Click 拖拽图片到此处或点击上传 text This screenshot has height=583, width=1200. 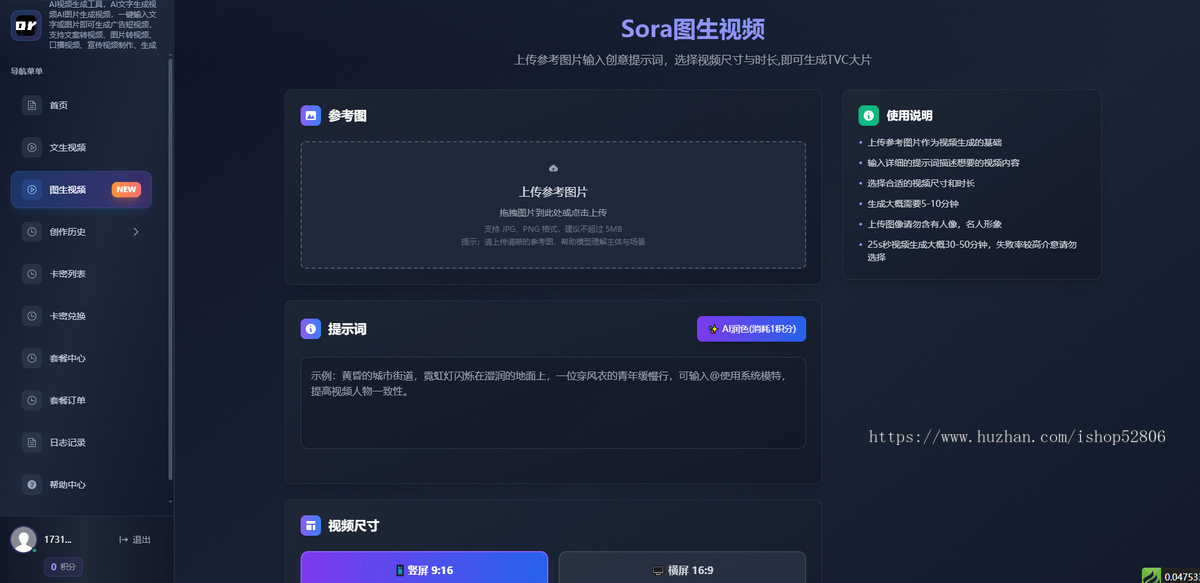click(553, 213)
